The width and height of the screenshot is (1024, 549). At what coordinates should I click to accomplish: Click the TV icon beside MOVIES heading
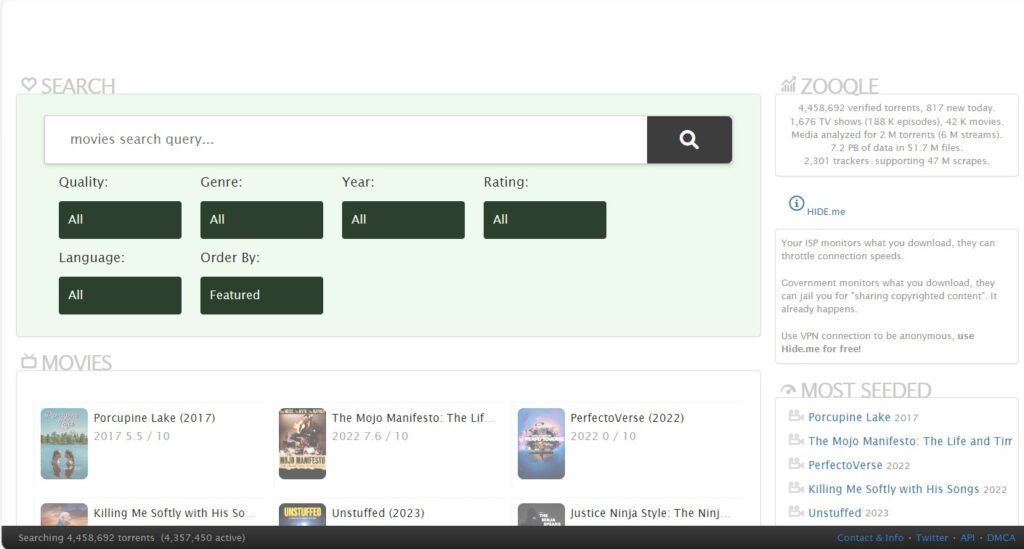pos(29,361)
